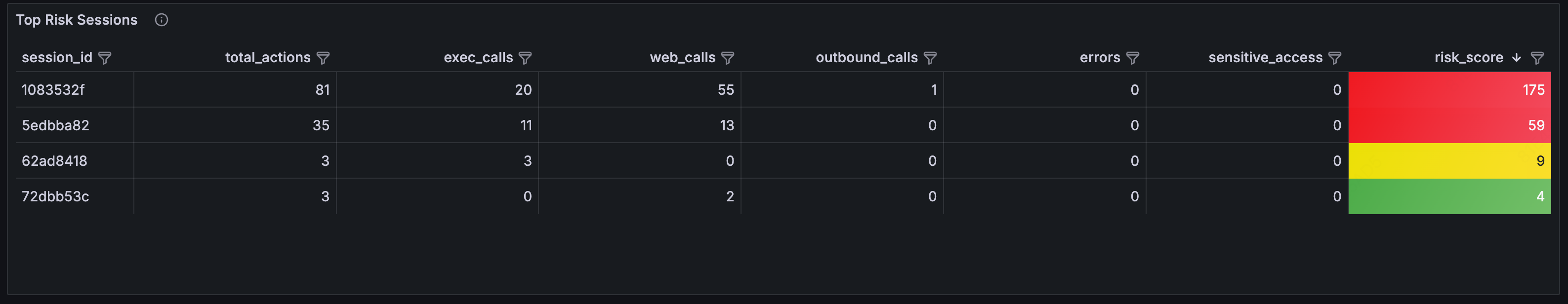Open the session_id column filter

click(105, 58)
